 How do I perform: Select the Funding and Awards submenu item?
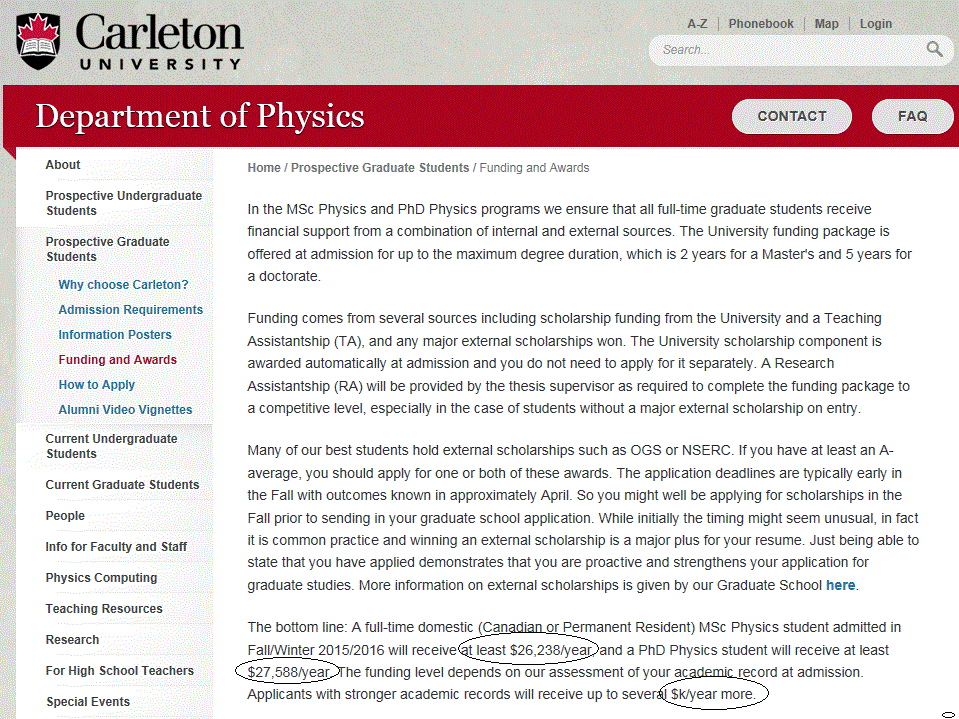(x=117, y=360)
